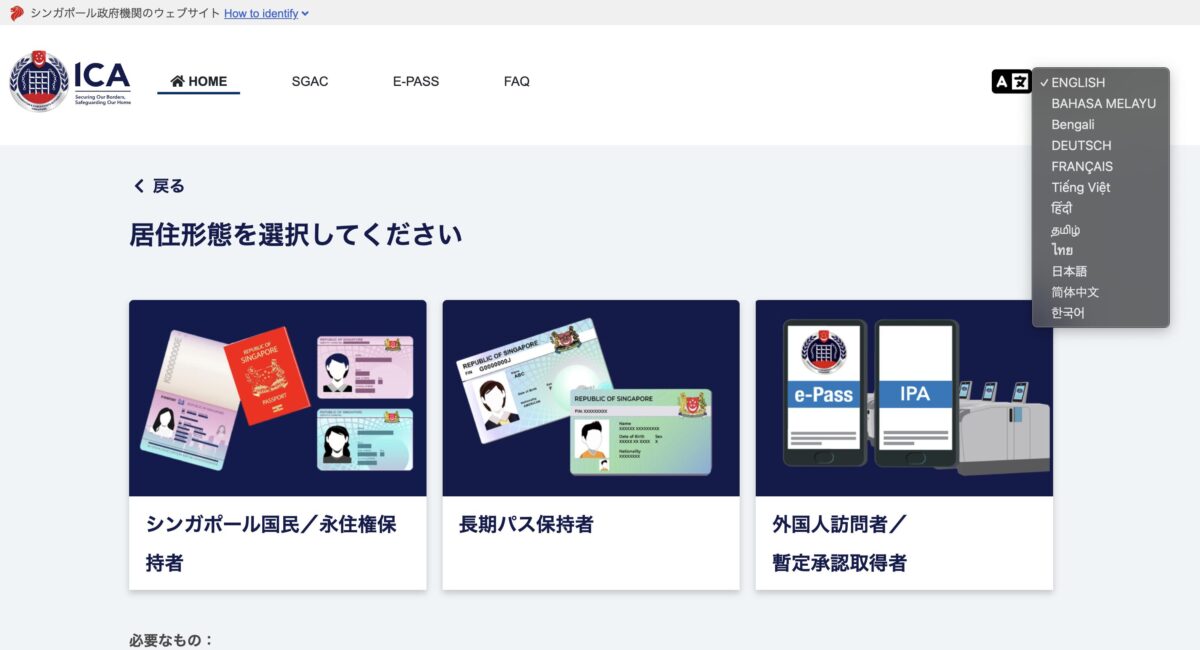Open the language translate icon

pyautogui.click(x=1011, y=82)
